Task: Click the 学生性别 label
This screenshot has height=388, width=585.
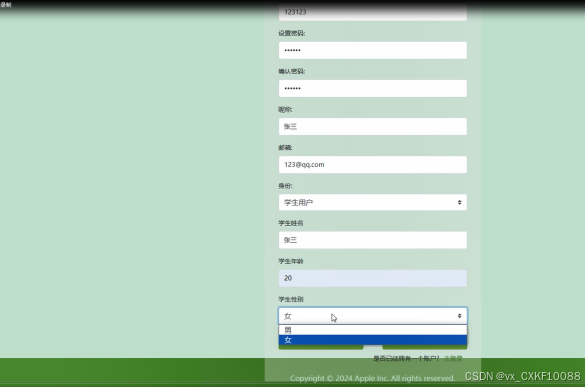Action: 291,299
